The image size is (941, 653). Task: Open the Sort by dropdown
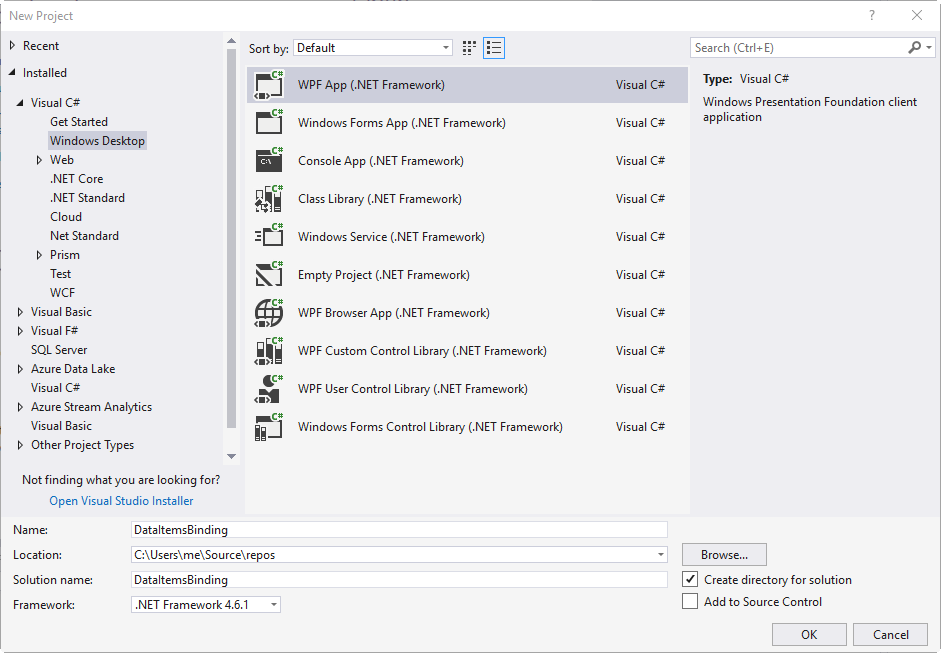[445, 47]
